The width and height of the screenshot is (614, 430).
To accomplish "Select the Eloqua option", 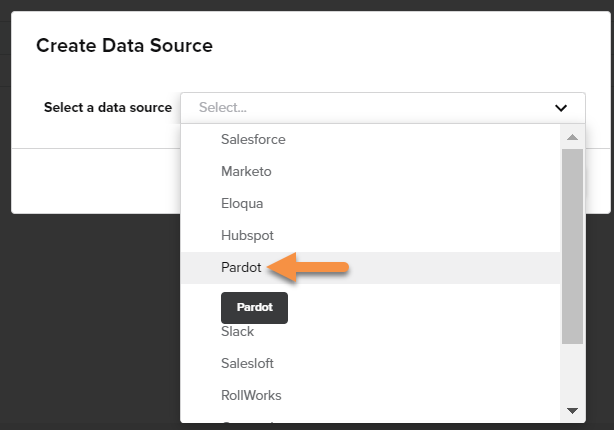I will (x=370, y=204).
